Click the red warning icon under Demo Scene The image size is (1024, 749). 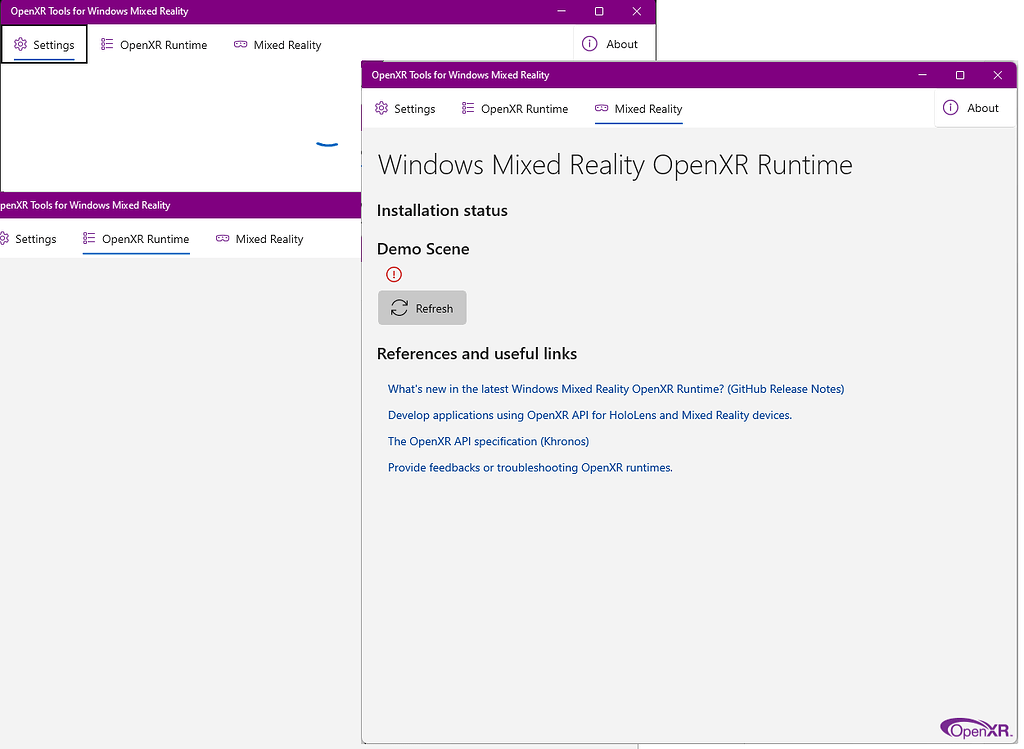point(394,274)
